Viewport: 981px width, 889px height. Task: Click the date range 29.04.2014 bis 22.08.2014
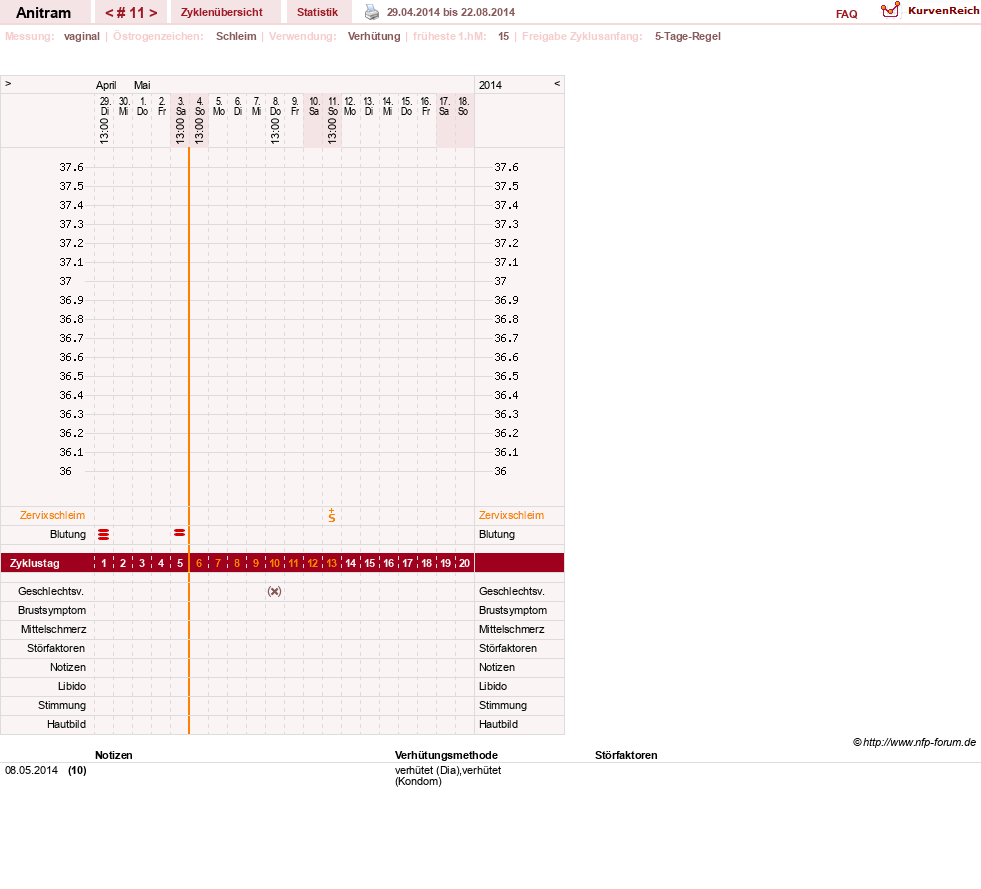pos(451,12)
